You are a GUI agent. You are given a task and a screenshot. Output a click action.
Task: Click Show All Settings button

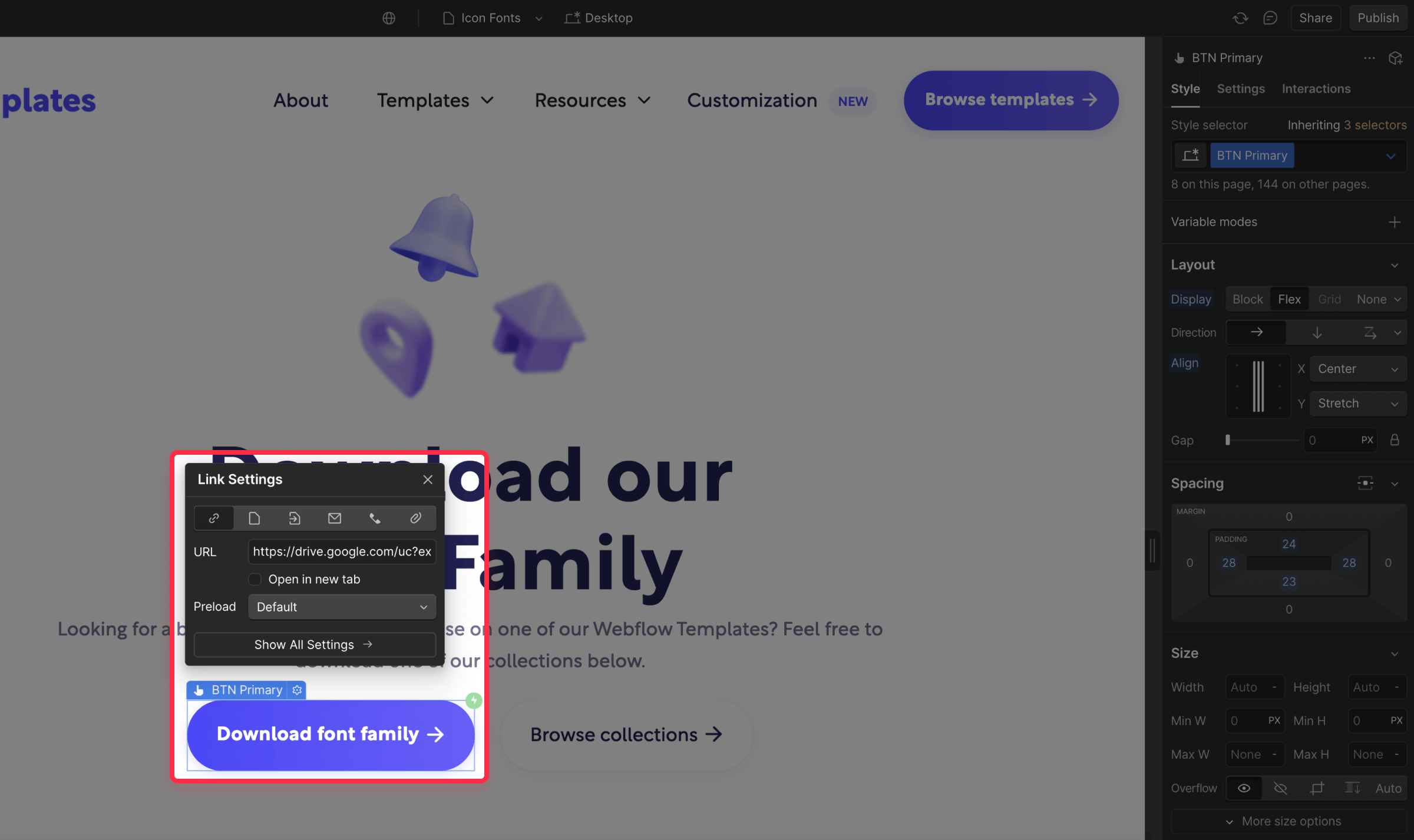point(315,644)
